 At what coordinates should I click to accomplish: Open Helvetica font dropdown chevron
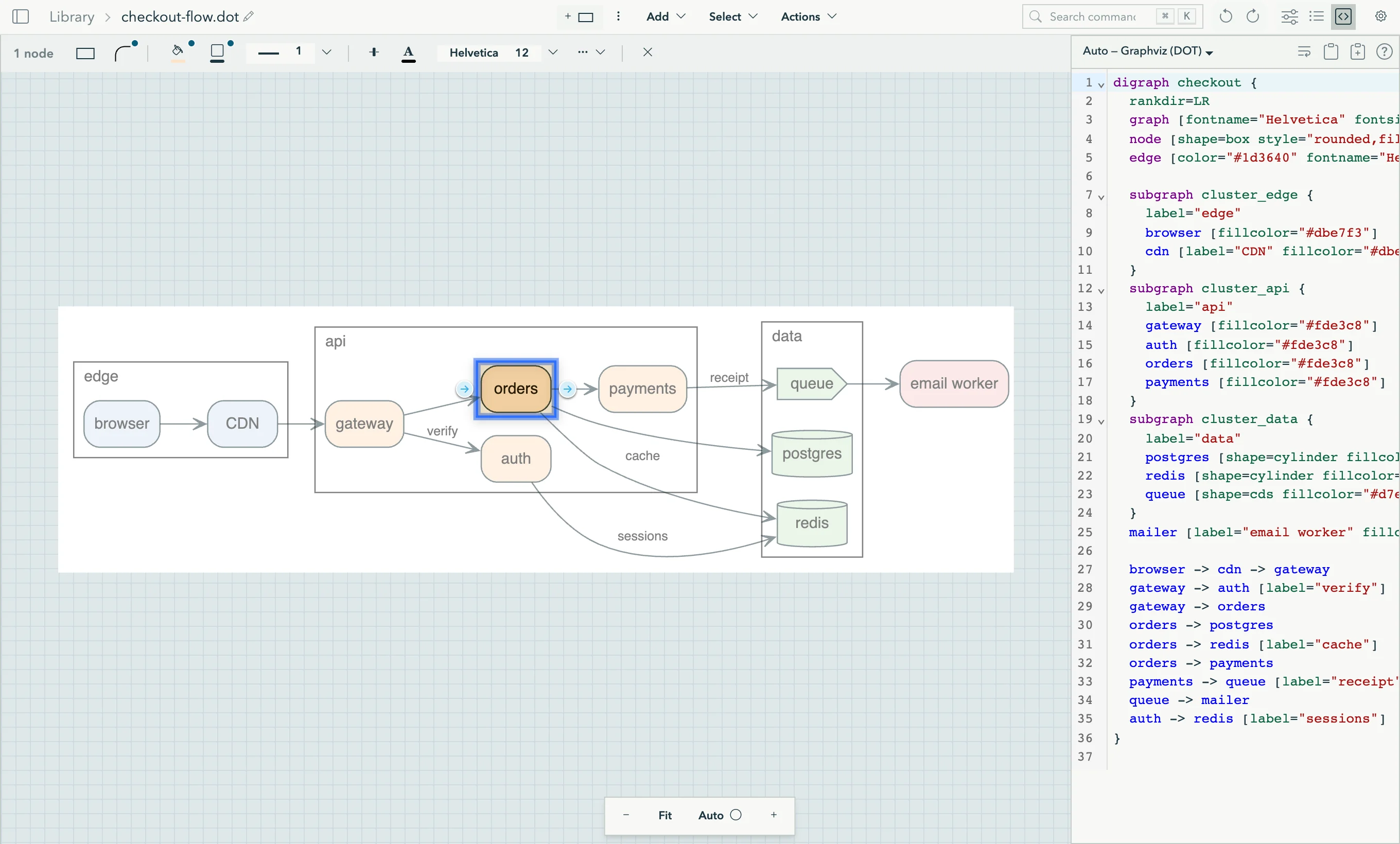(x=552, y=52)
